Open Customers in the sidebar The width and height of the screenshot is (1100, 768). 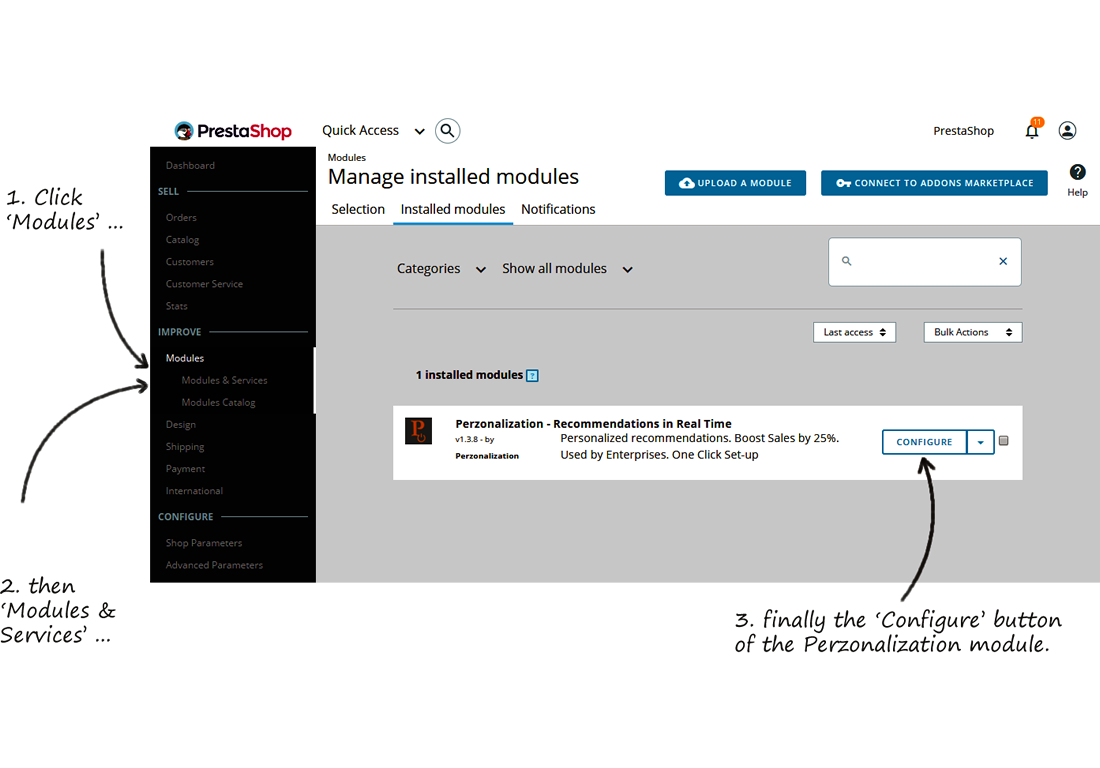pos(189,262)
